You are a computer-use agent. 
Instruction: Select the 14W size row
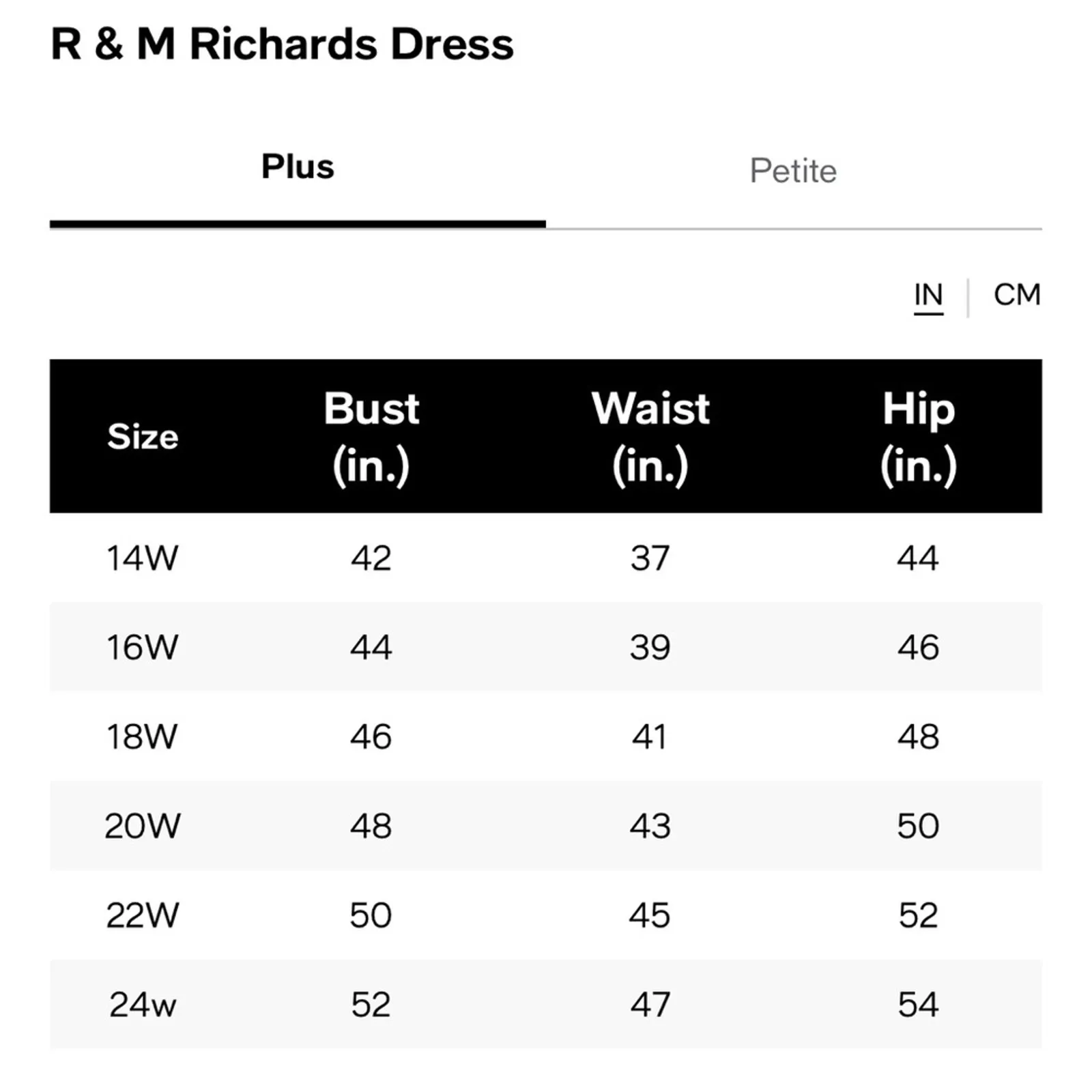141,559
